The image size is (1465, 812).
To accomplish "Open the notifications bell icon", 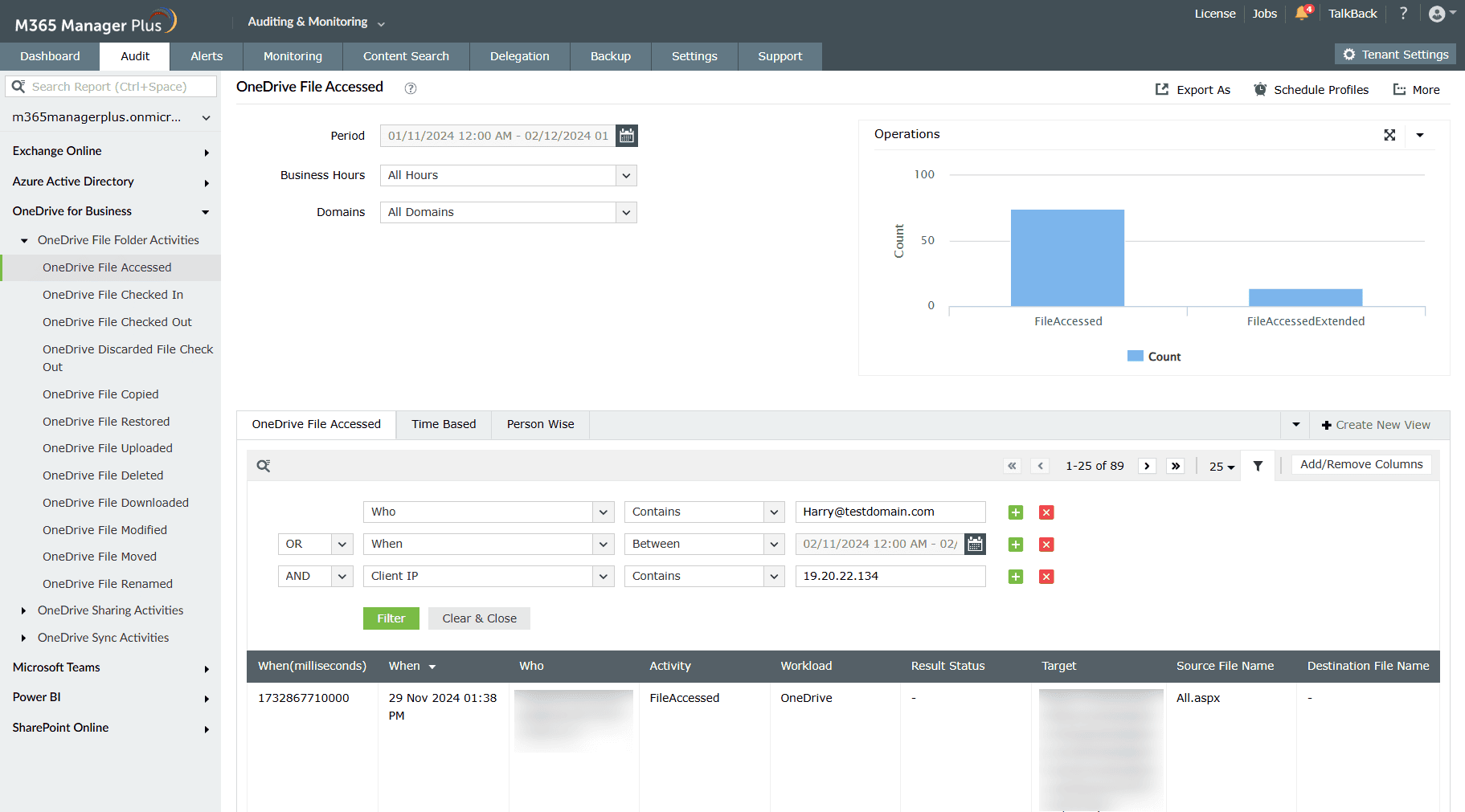I will point(1302,13).
